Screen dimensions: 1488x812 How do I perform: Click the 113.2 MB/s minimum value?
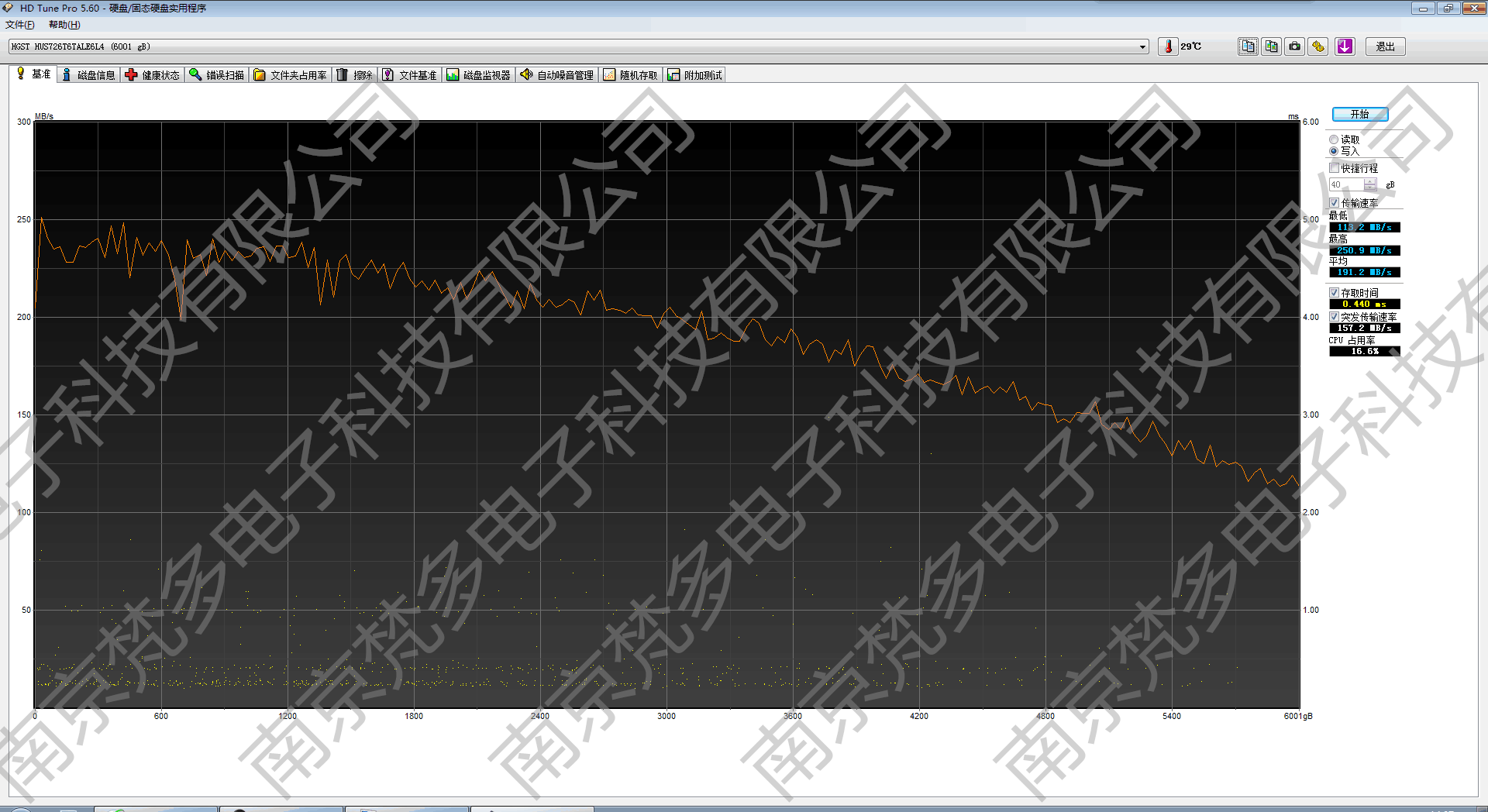[x=1365, y=227]
